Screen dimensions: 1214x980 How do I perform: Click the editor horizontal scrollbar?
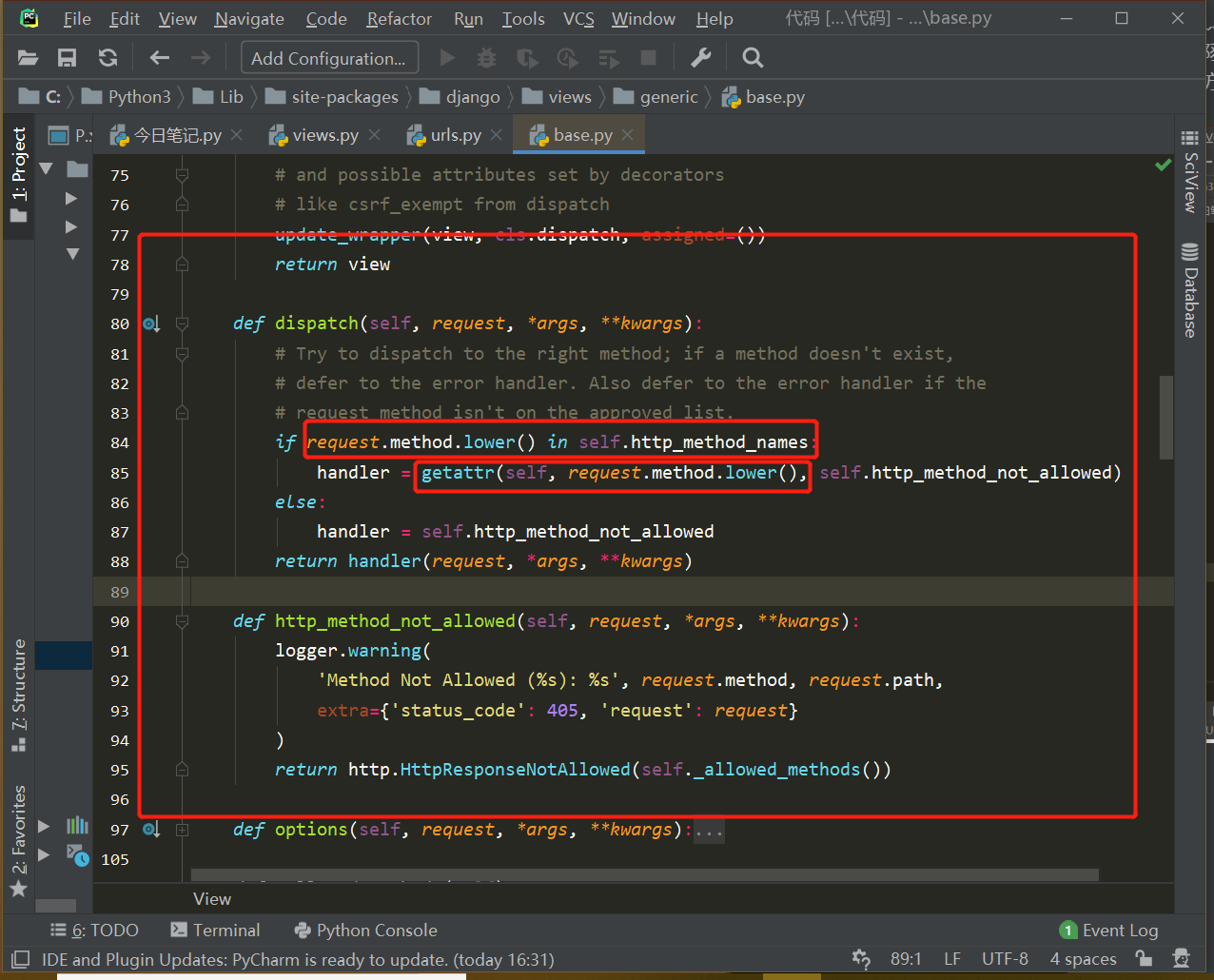[645, 873]
